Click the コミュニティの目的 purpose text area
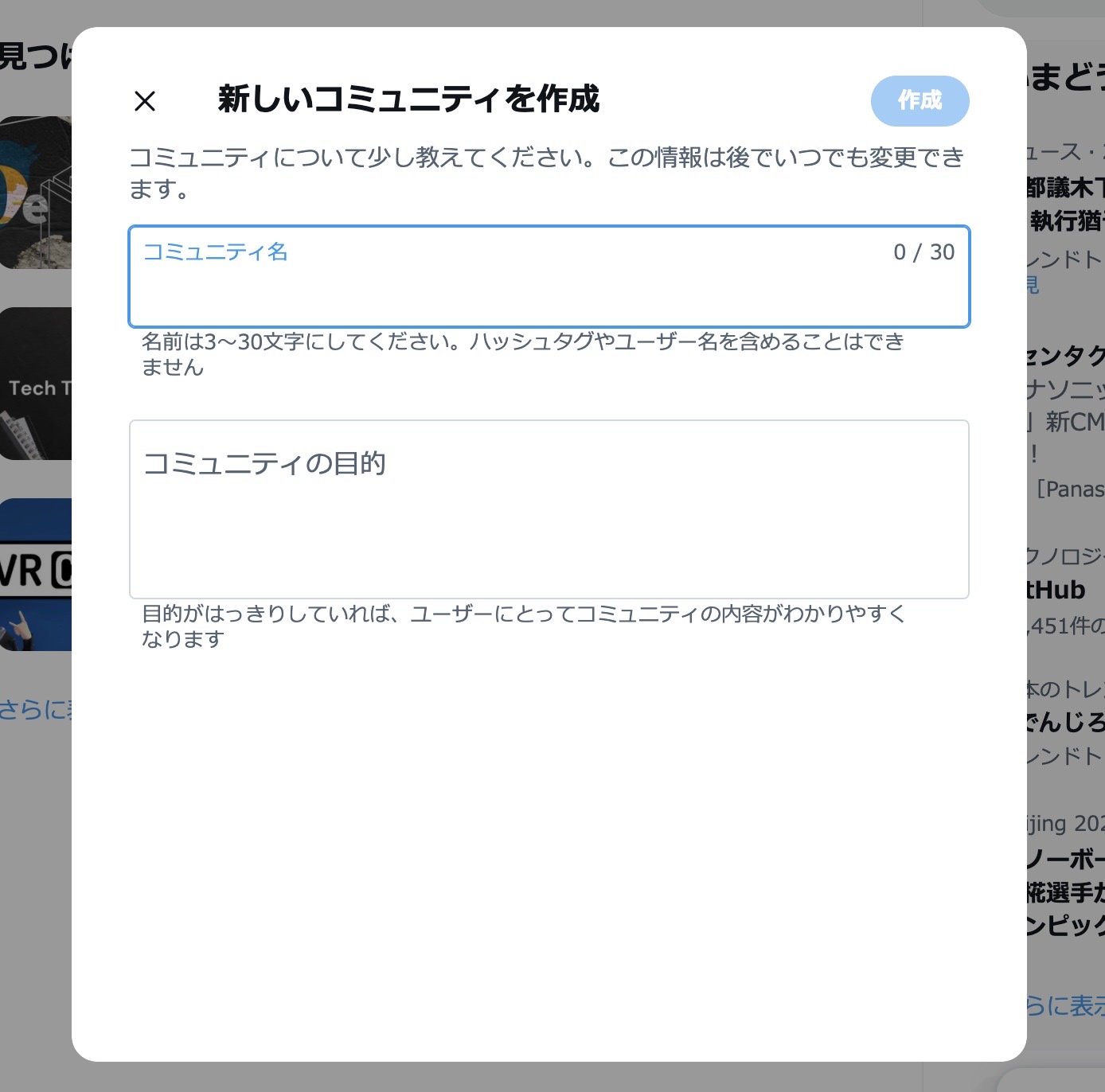 [549, 509]
